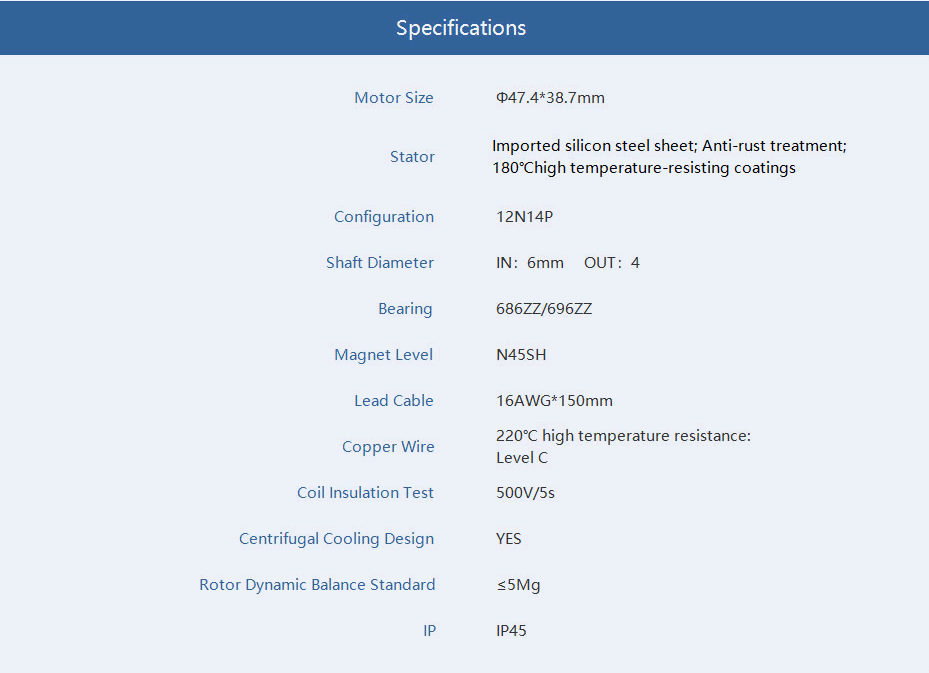Select the Magnet Level label
This screenshot has height=673, width=929.
click(383, 355)
